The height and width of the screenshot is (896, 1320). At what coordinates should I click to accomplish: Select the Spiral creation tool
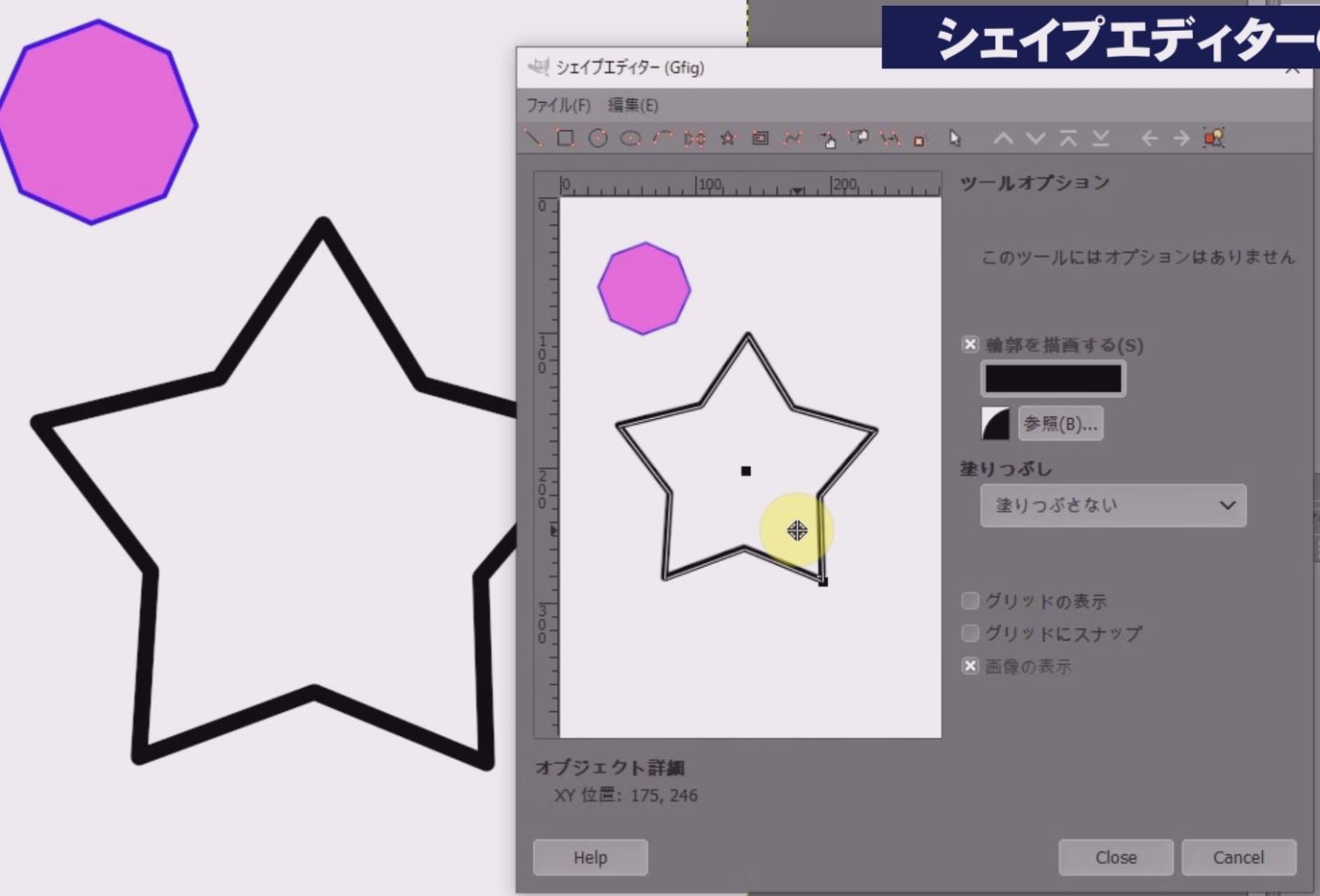pos(761,138)
